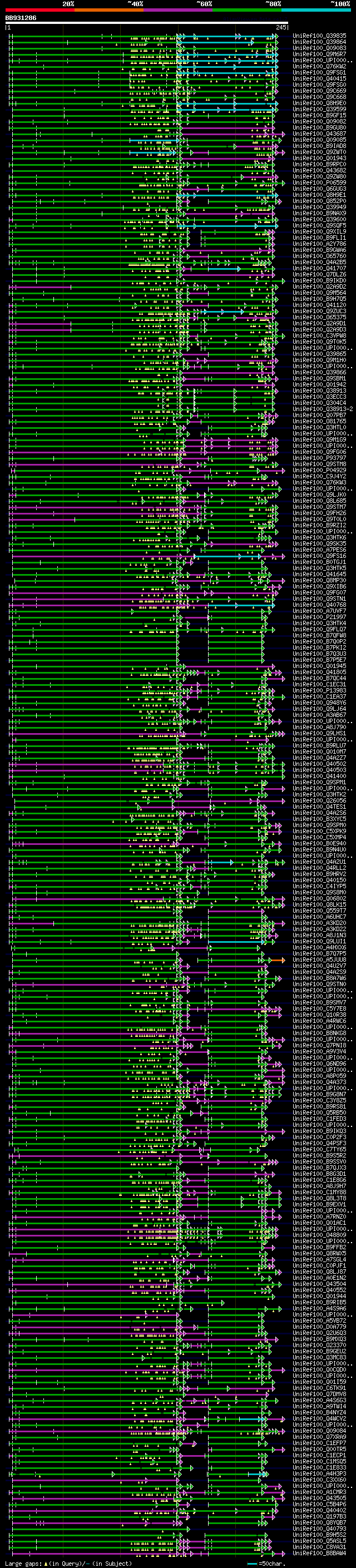Select hit label UniRef100_C5XPK9

(319, 831)
